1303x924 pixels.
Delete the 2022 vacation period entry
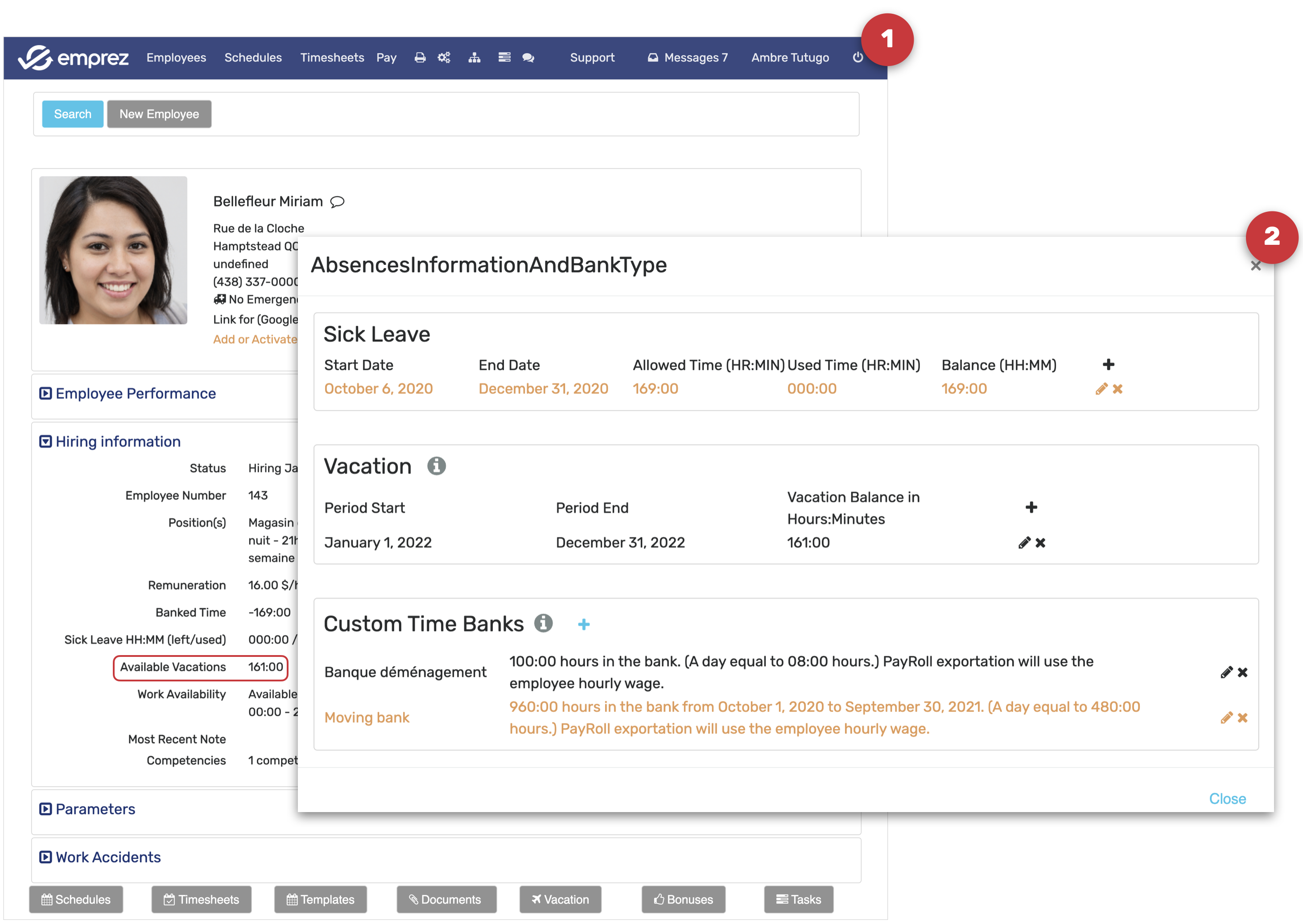pyautogui.click(x=1041, y=543)
